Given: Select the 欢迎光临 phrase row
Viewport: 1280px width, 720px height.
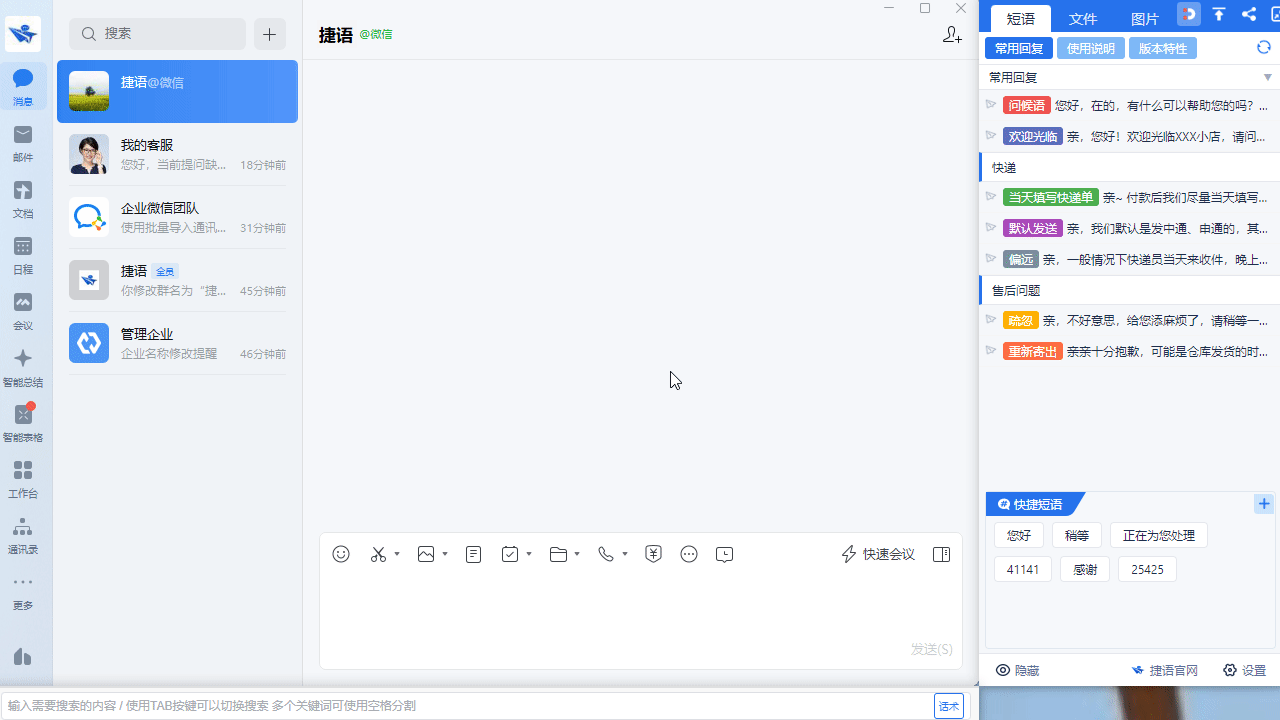Looking at the screenshot, I should [x=1129, y=136].
